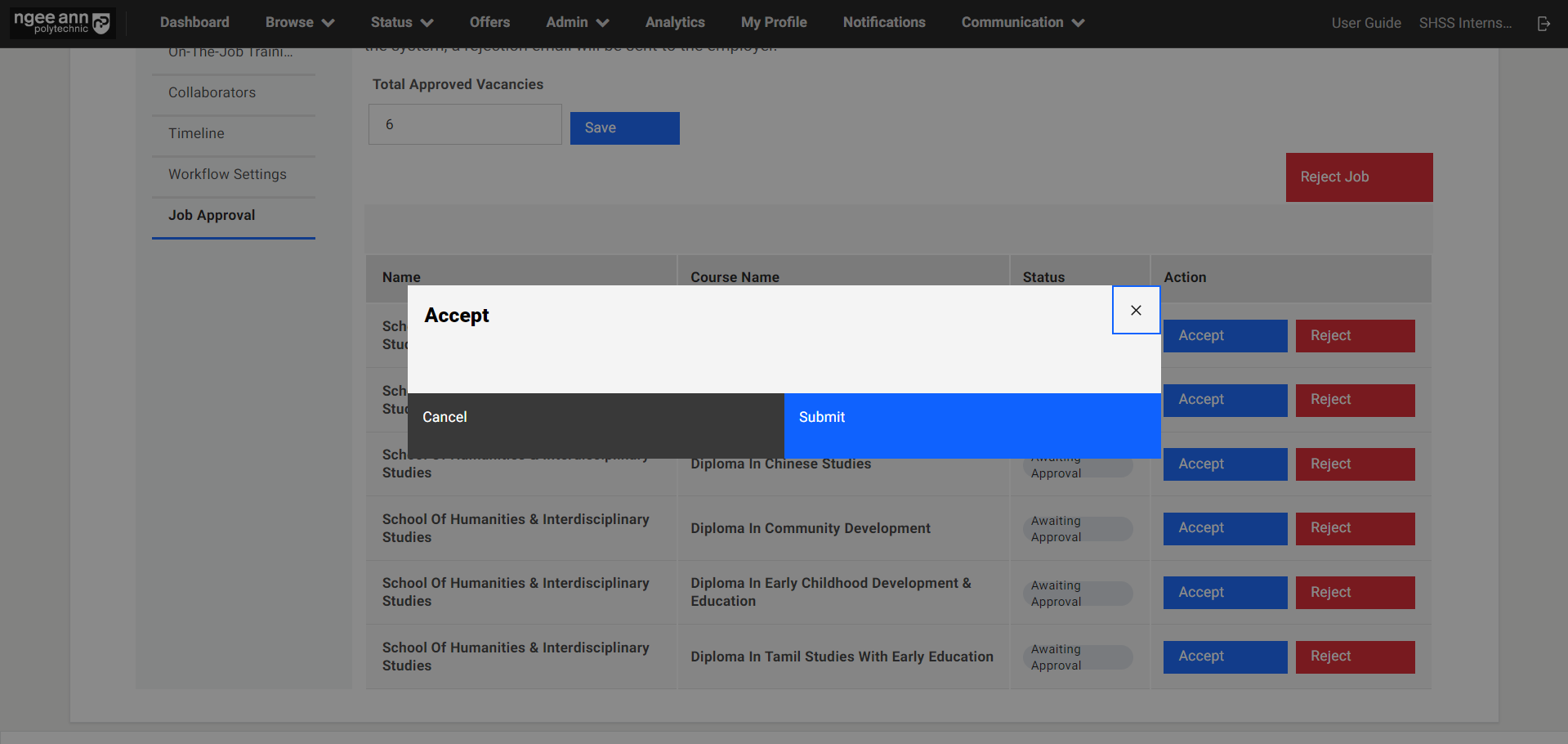Open the Status dropdown menu

pos(401,23)
